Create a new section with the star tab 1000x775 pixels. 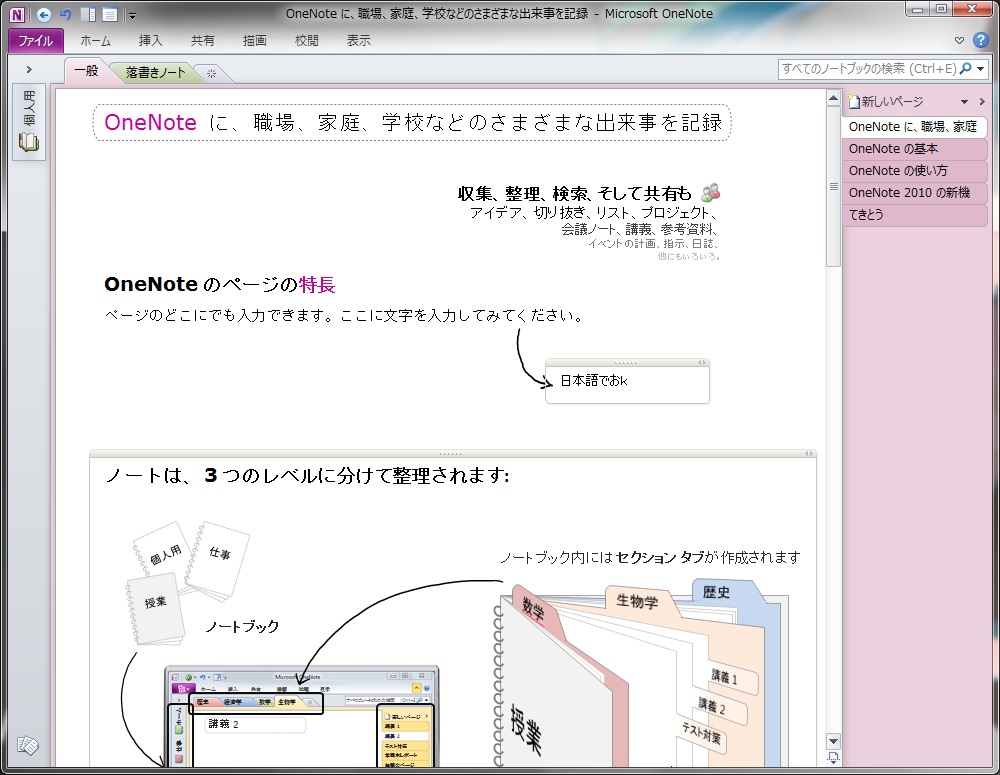(212, 74)
